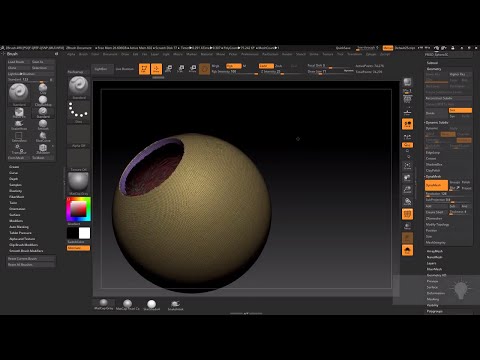Image resolution: width=480 pixels, height=360 pixels.
Task: Expand the Depth brush section
Action: (14, 179)
